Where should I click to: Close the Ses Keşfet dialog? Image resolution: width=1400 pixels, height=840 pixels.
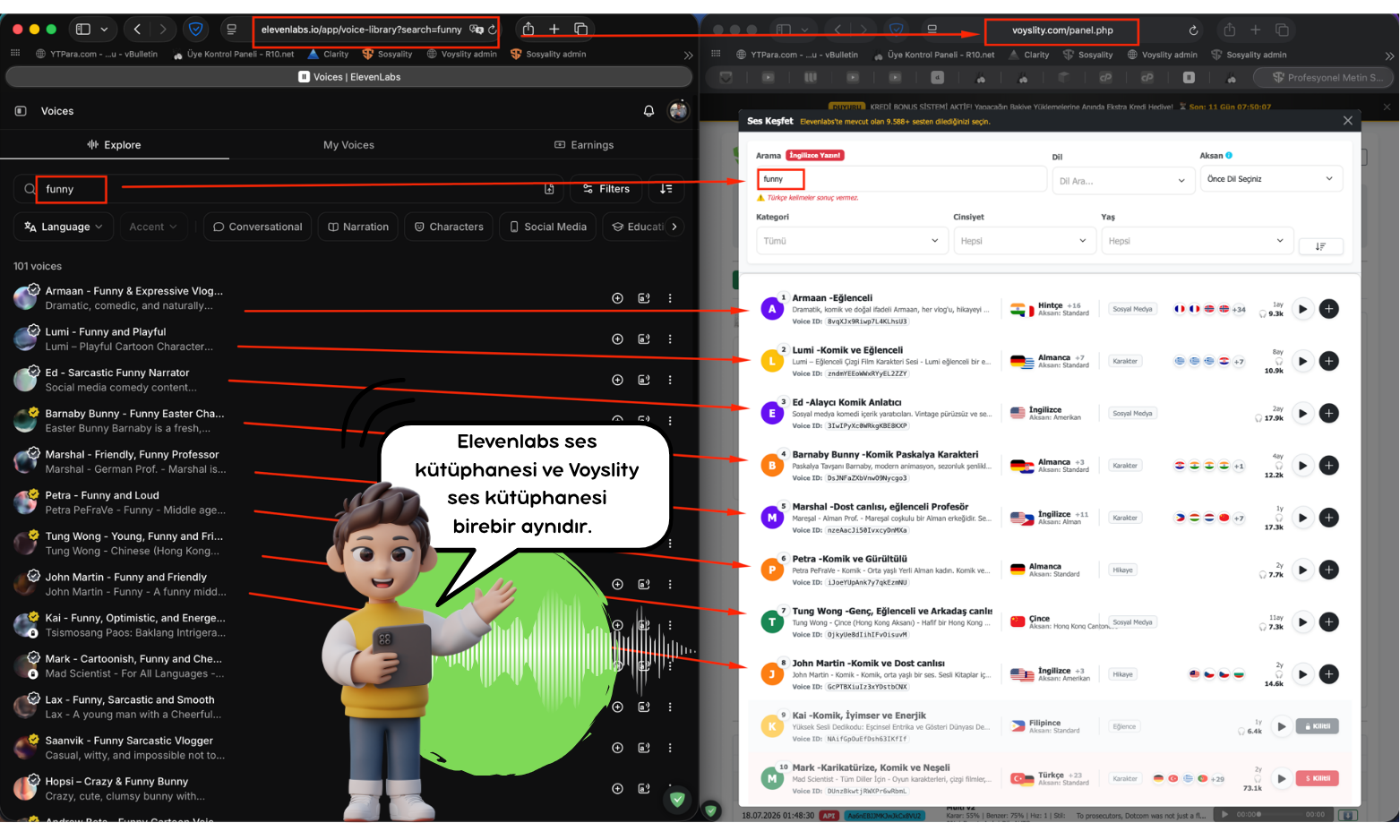pos(1348,121)
